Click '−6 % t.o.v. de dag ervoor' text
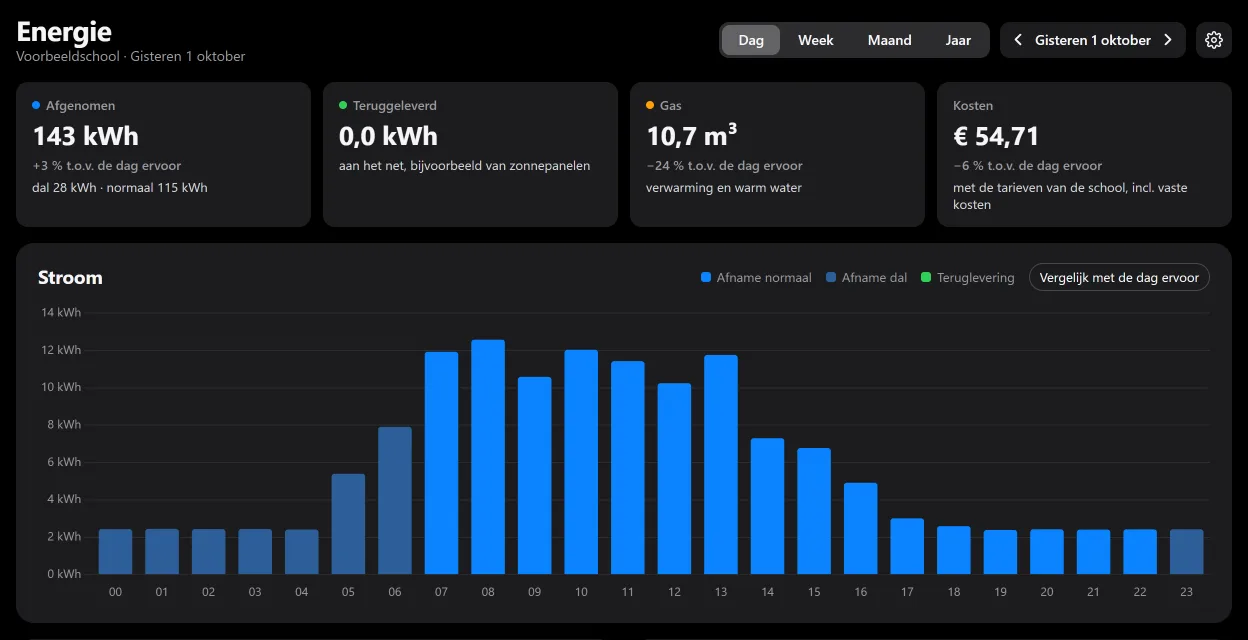 point(1027,166)
